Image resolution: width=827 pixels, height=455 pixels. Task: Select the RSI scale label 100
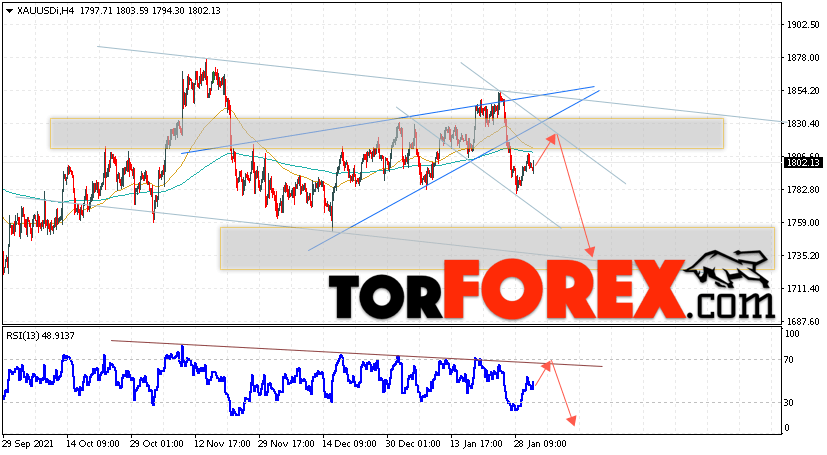(792, 334)
